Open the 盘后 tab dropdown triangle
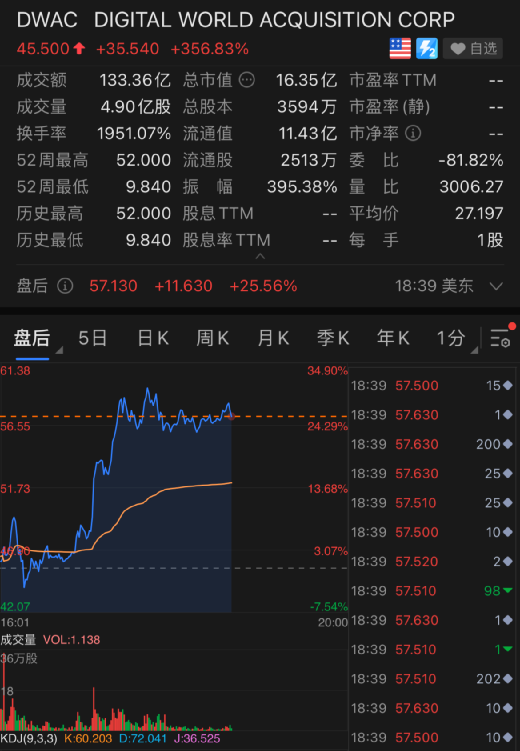The height and width of the screenshot is (751, 520). point(59,351)
